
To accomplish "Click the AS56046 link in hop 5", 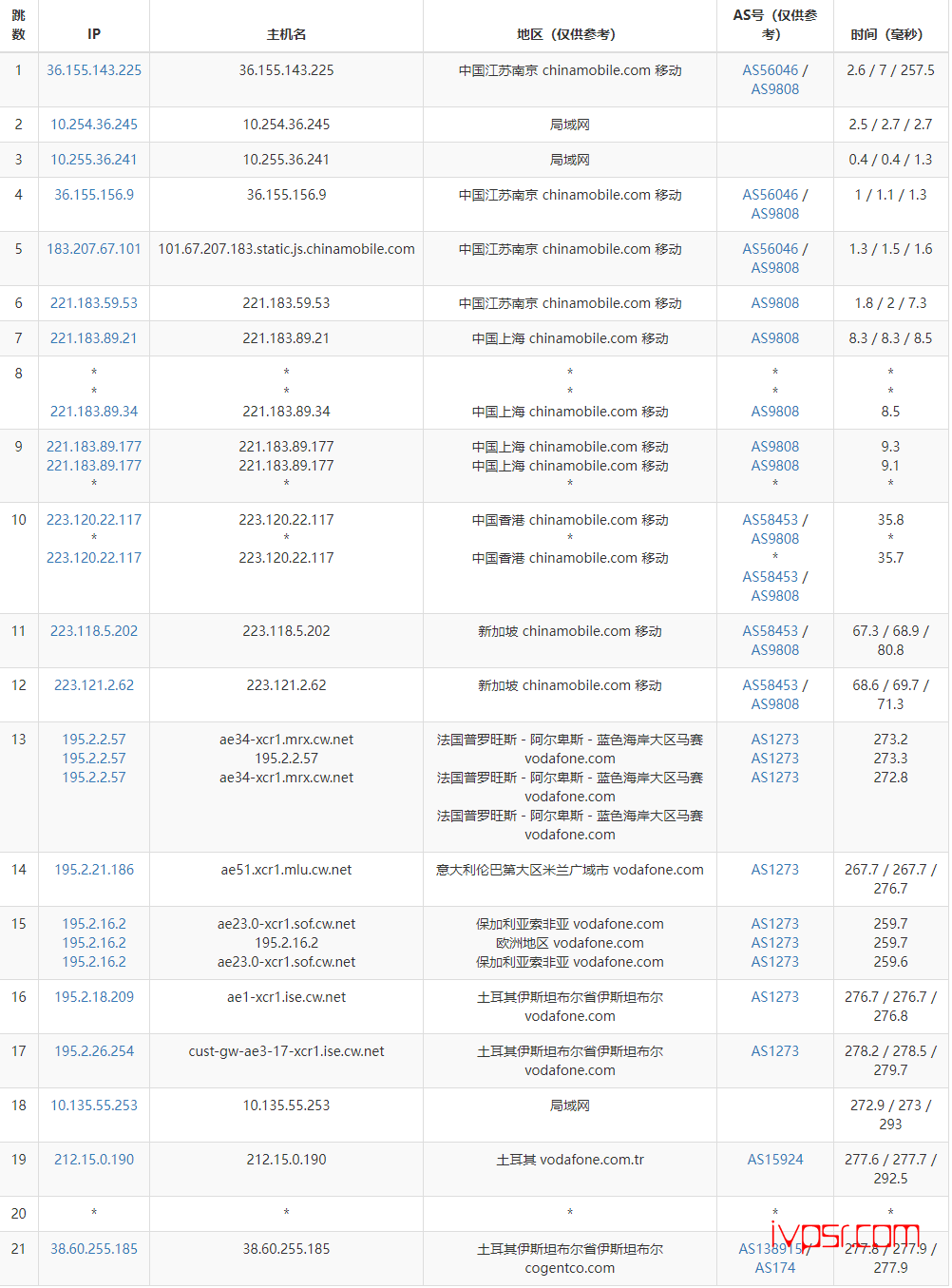I will point(771,249).
